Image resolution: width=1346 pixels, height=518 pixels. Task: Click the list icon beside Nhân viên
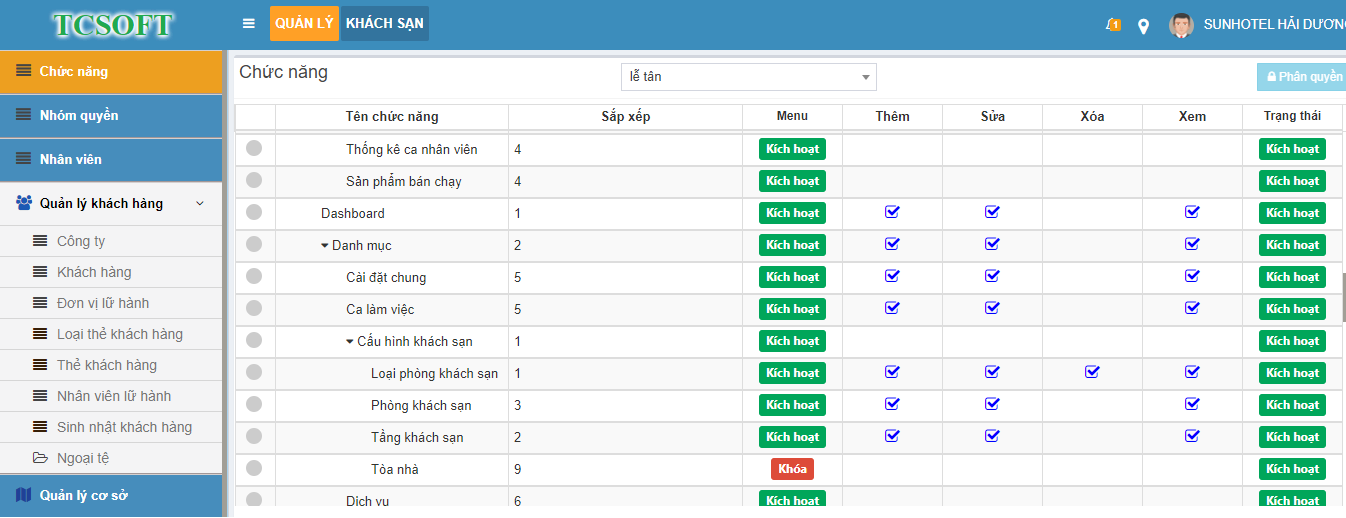(x=23, y=159)
